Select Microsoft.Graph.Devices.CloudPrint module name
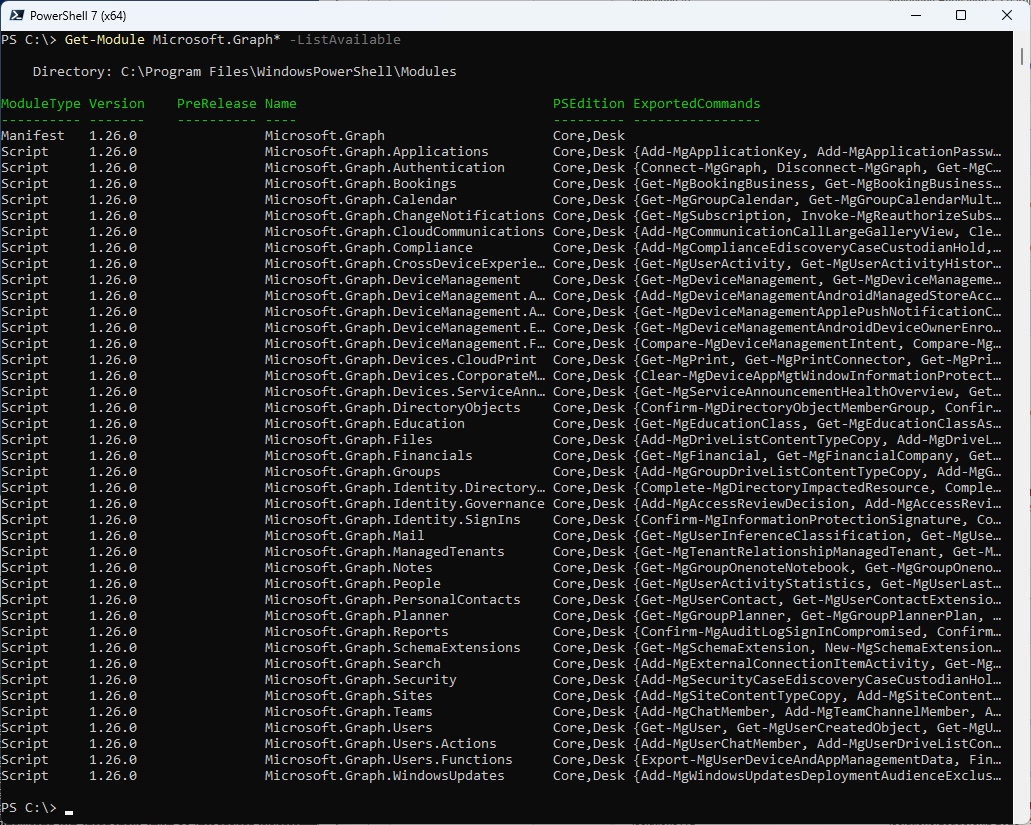This screenshot has height=825, width=1031. [x=400, y=360]
